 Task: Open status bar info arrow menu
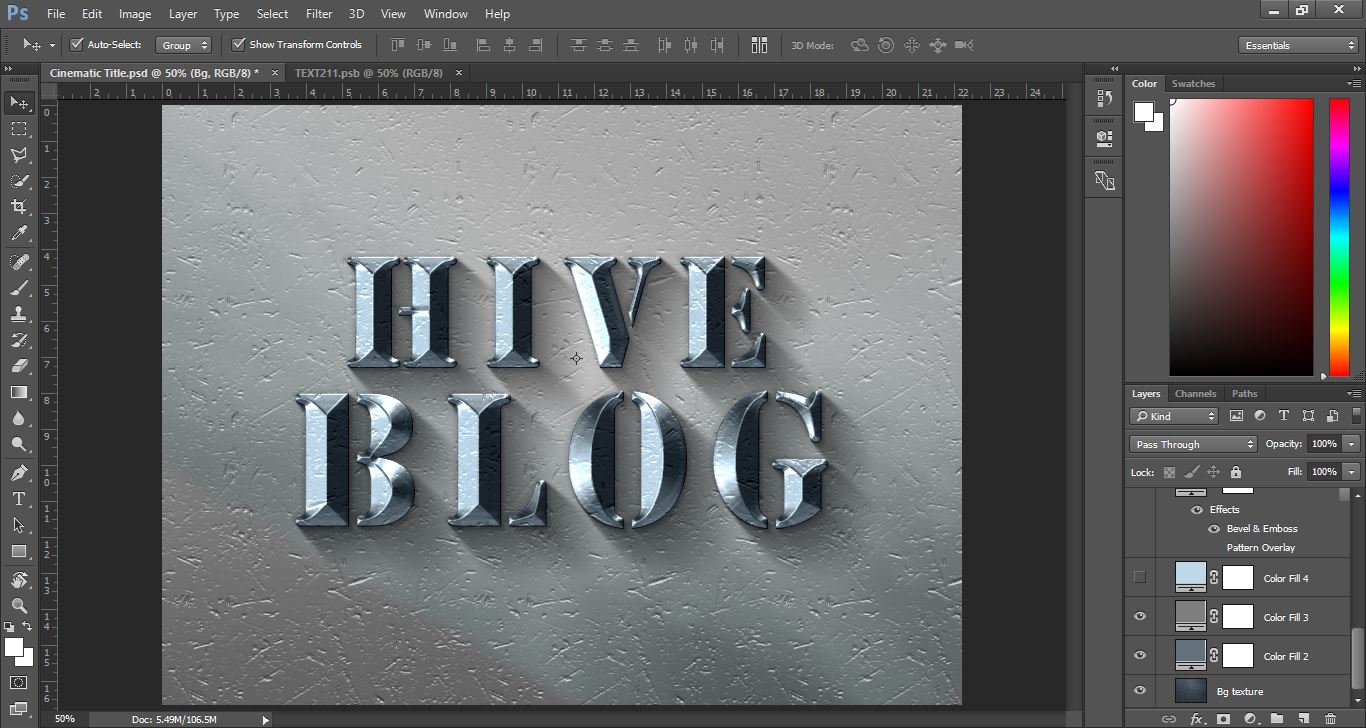click(x=265, y=719)
